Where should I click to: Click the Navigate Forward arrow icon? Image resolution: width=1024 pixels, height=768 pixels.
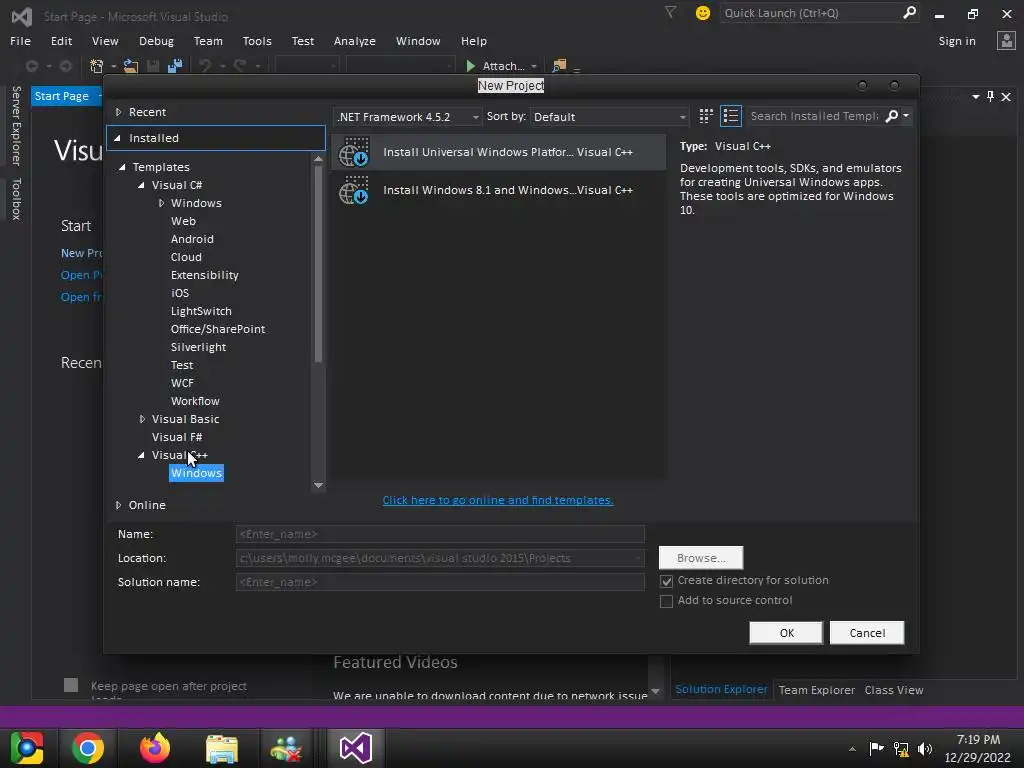coord(65,66)
